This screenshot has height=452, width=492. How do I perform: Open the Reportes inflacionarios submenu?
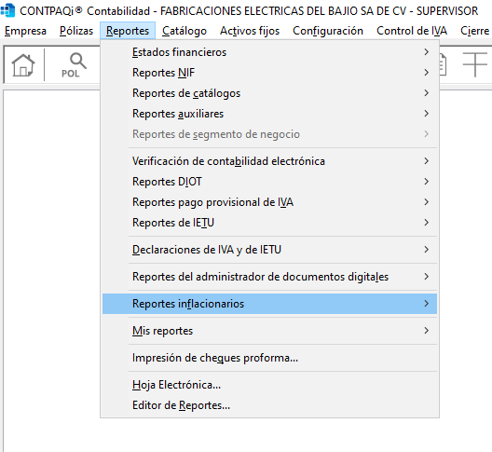[270, 304]
